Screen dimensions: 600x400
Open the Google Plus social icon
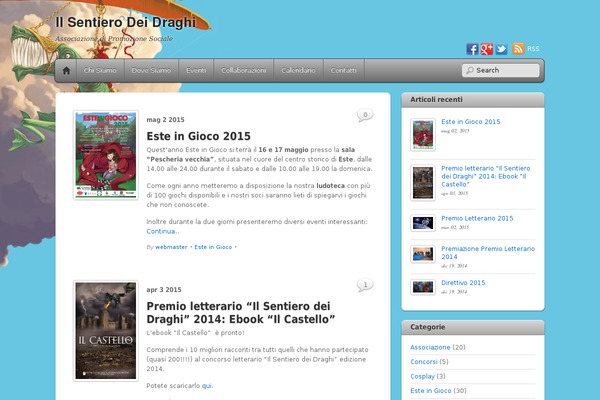pos(487,49)
